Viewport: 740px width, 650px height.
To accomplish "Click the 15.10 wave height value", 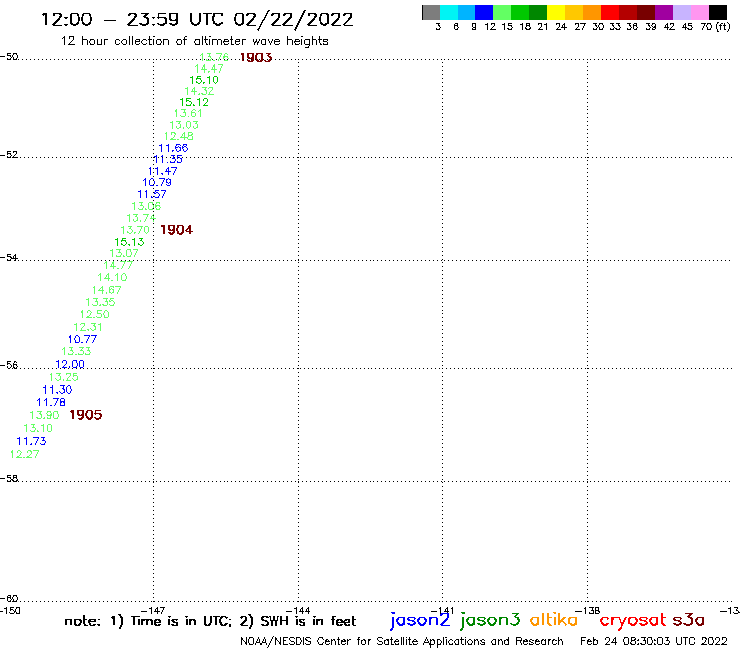I will pyautogui.click(x=204, y=80).
